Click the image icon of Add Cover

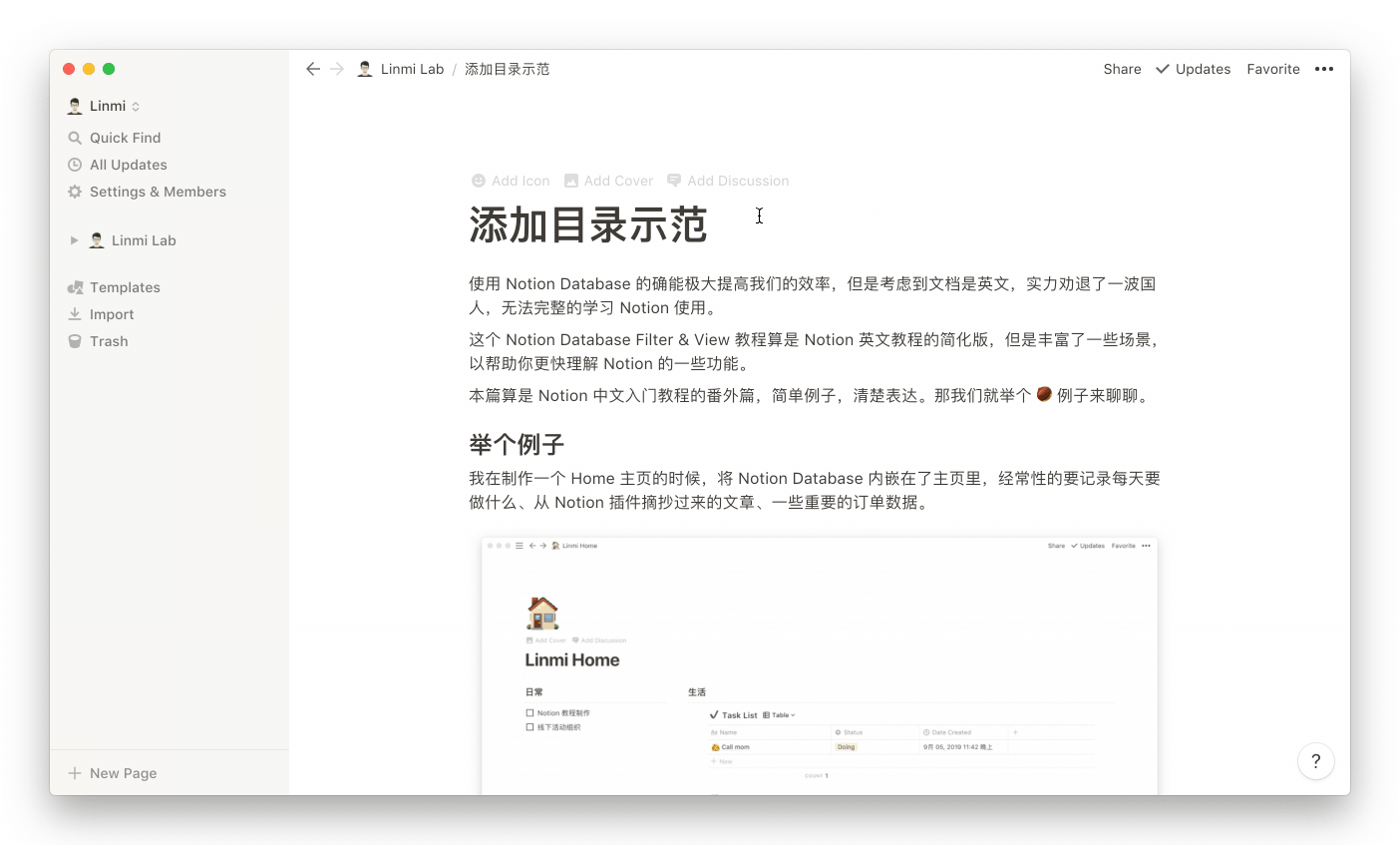pyautogui.click(x=571, y=181)
